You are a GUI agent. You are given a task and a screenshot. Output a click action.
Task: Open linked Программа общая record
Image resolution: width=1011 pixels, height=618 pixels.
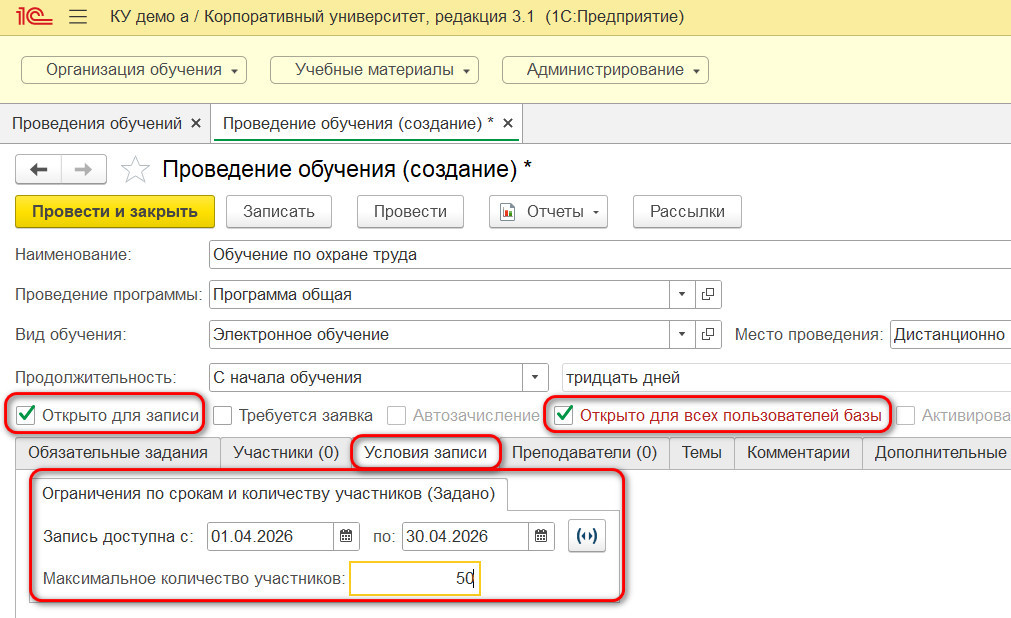pos(708,294)
